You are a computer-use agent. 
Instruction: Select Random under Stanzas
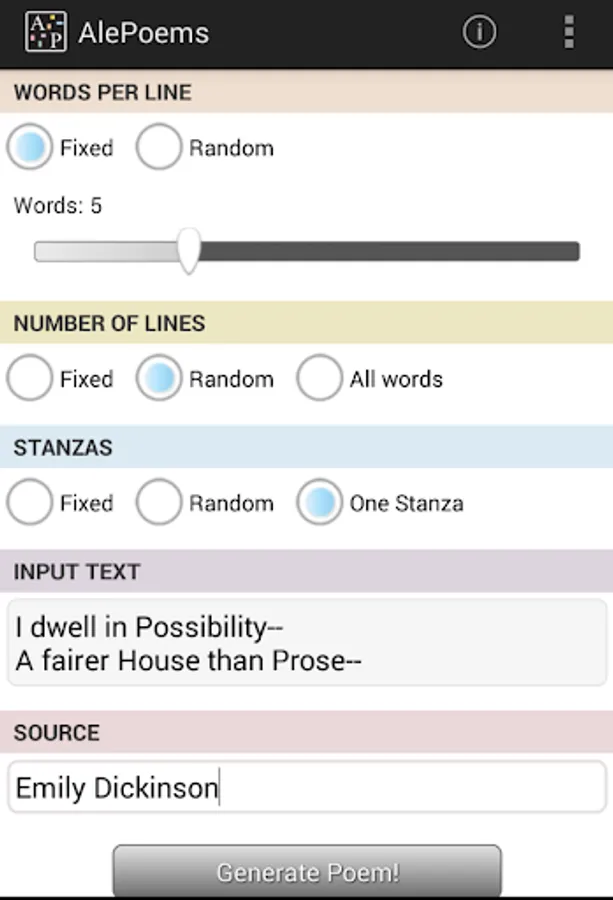click(160, 503)
